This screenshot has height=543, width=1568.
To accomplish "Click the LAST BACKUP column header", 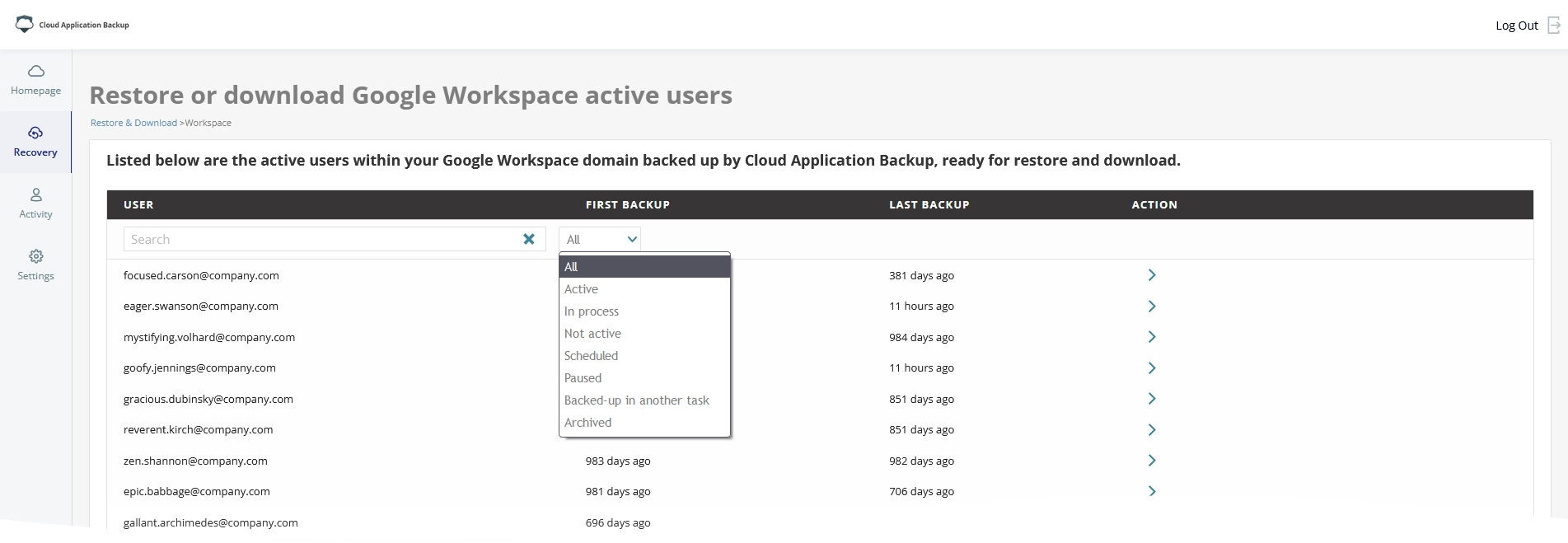I will 929,205.
